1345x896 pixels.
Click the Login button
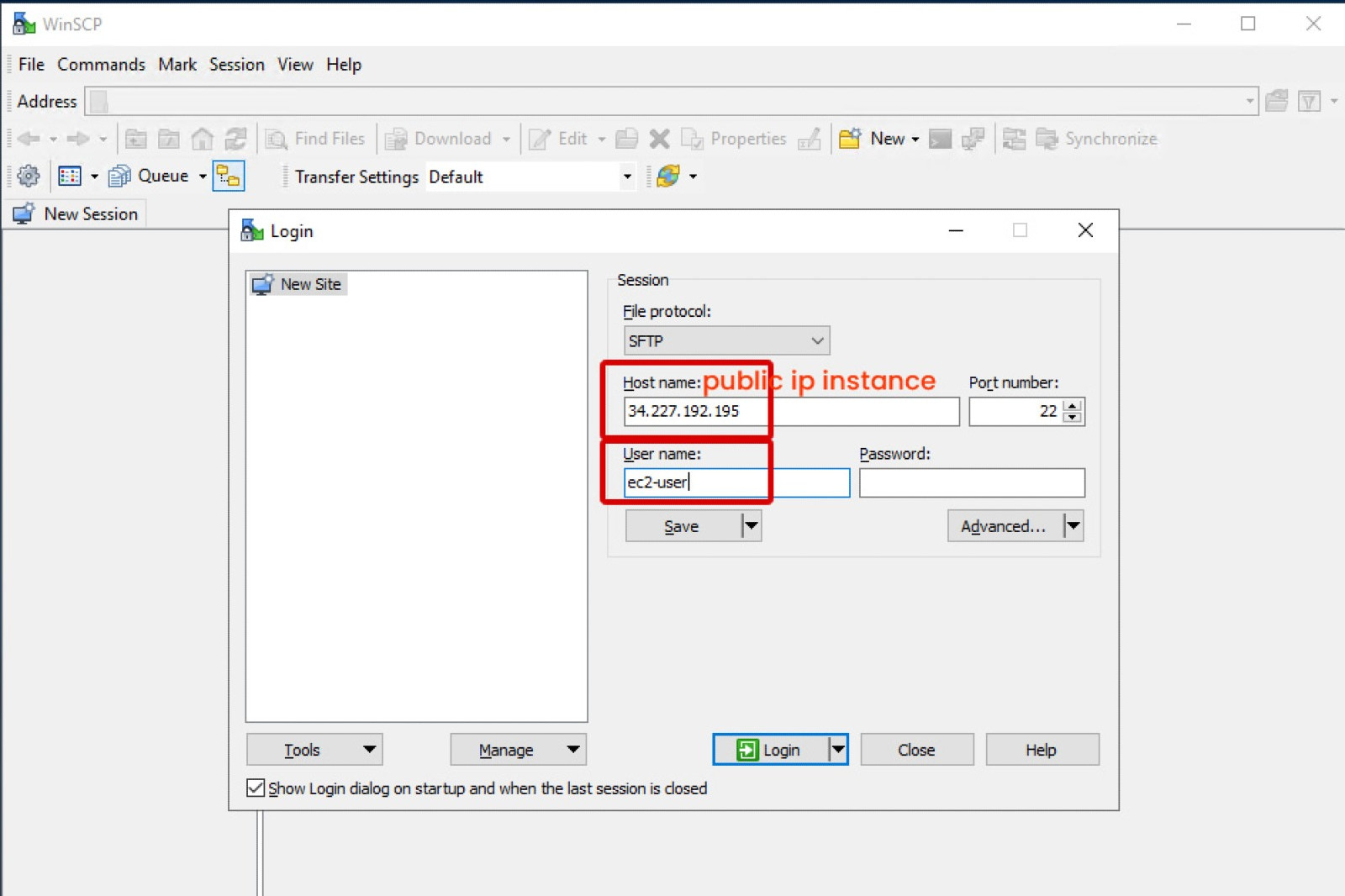point(771,750)
